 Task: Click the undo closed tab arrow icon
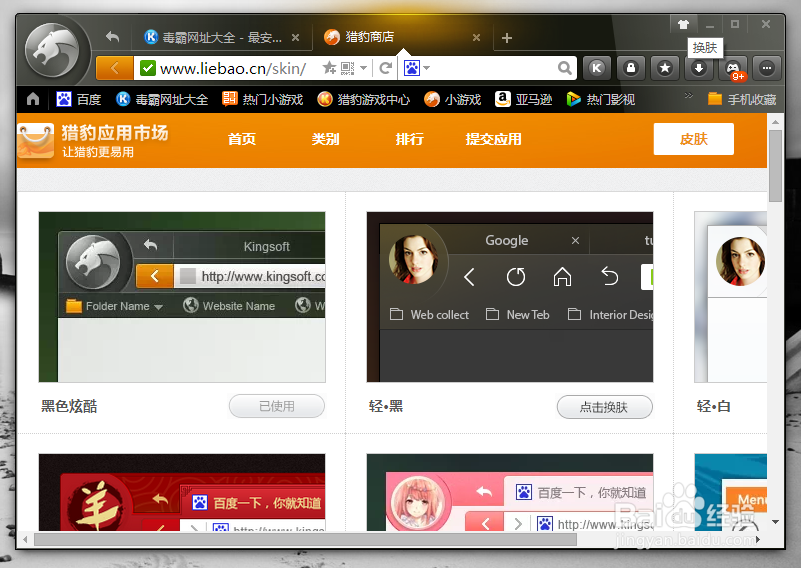[x=112, y=37]
